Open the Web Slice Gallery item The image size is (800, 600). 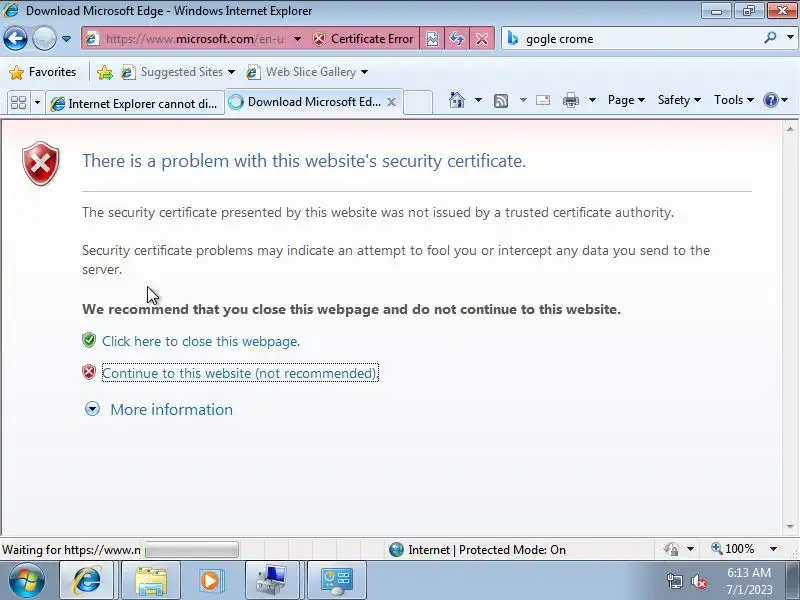pyautogui.click(x=307, y=72)
